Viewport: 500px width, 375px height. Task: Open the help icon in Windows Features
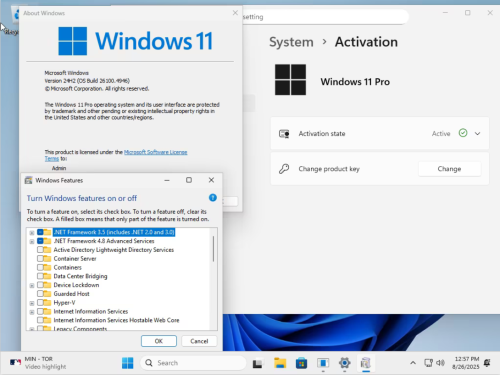(213, 198)
